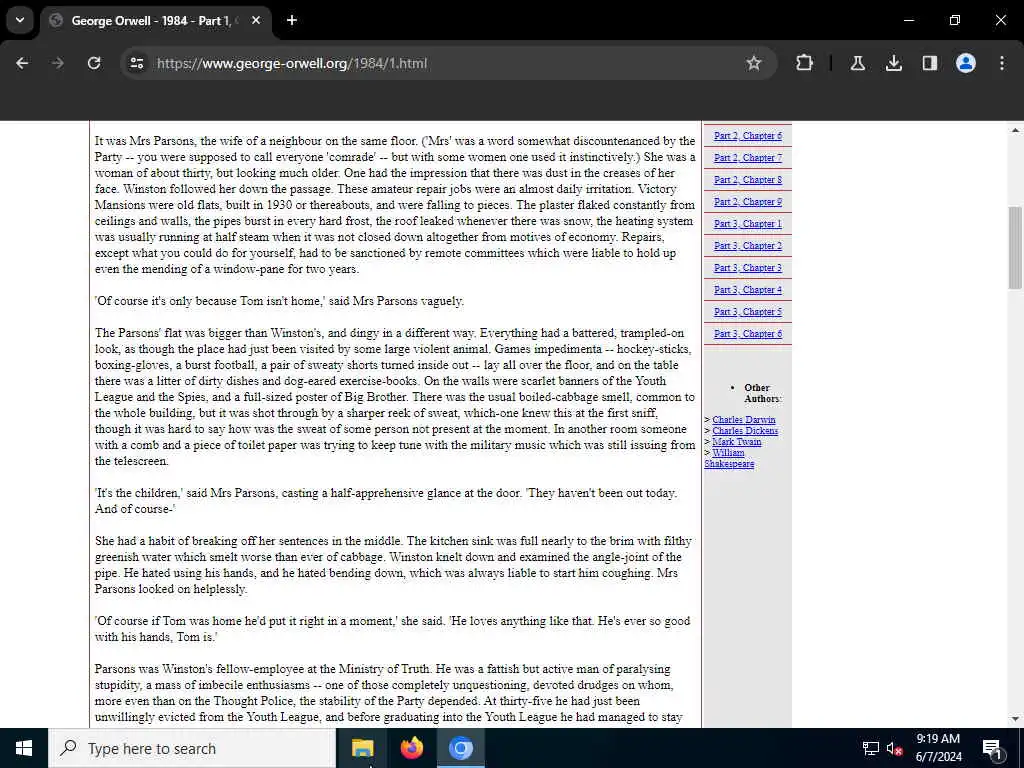The width and height of the screenshot is (1024, 768).
Task: Click the line starting 'It's the children,'
Action: 386,501
